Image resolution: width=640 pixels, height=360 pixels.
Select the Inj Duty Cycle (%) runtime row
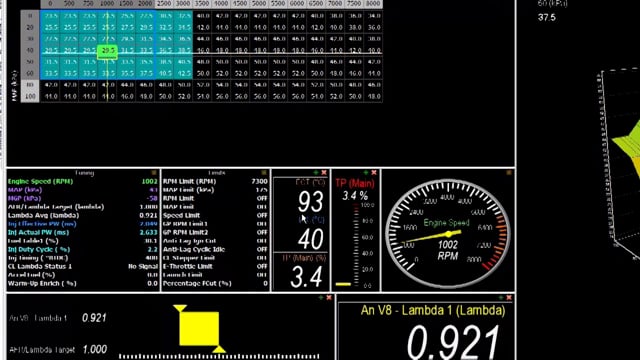pyautogui.click(x=82, y=249)
